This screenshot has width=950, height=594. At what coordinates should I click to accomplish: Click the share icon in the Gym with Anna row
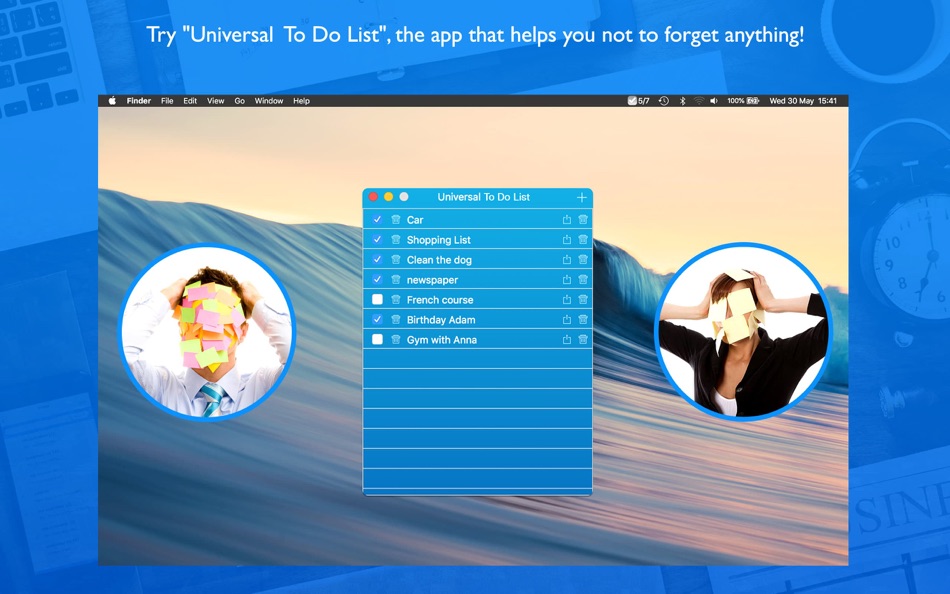pyautogui.click(x=566, y=339)
